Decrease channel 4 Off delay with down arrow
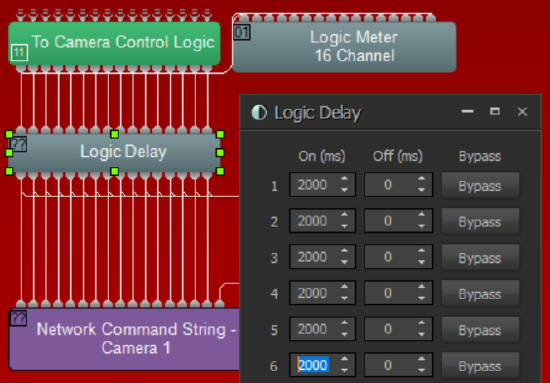The height and width of the screenshot is (383, 550). 421,298
